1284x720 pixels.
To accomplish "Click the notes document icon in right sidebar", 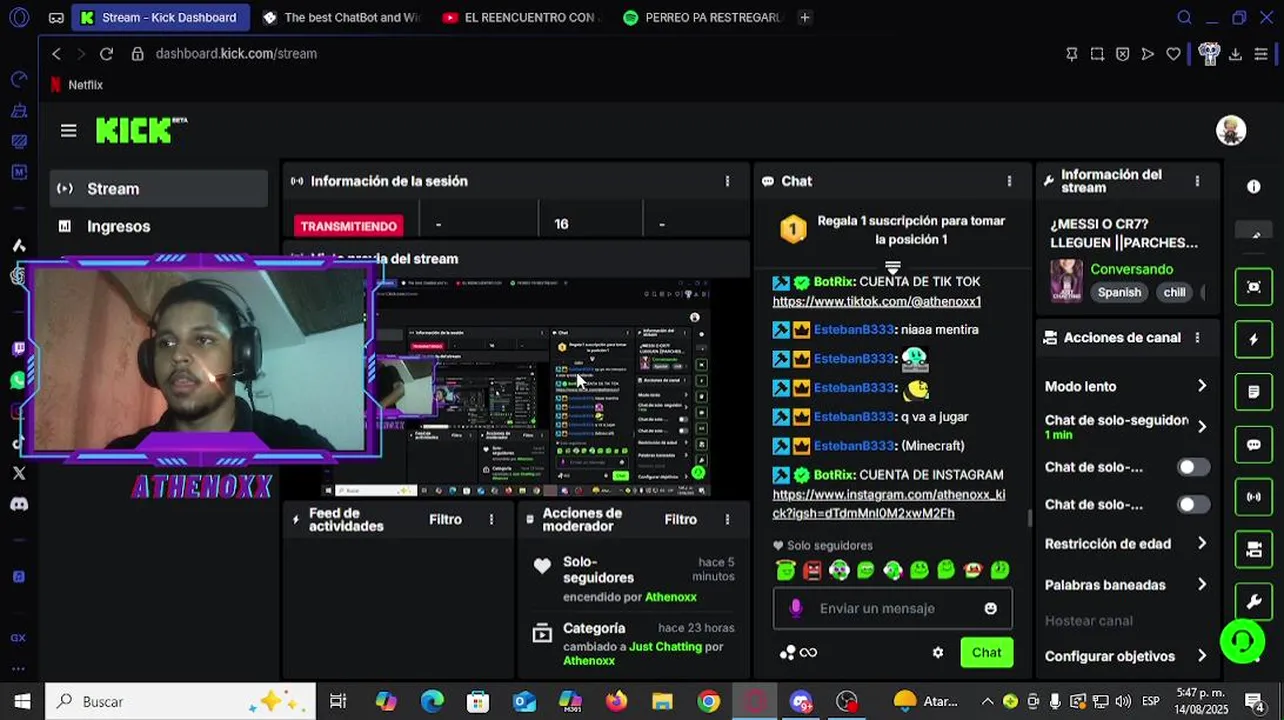I will (x=1254, y=392).
